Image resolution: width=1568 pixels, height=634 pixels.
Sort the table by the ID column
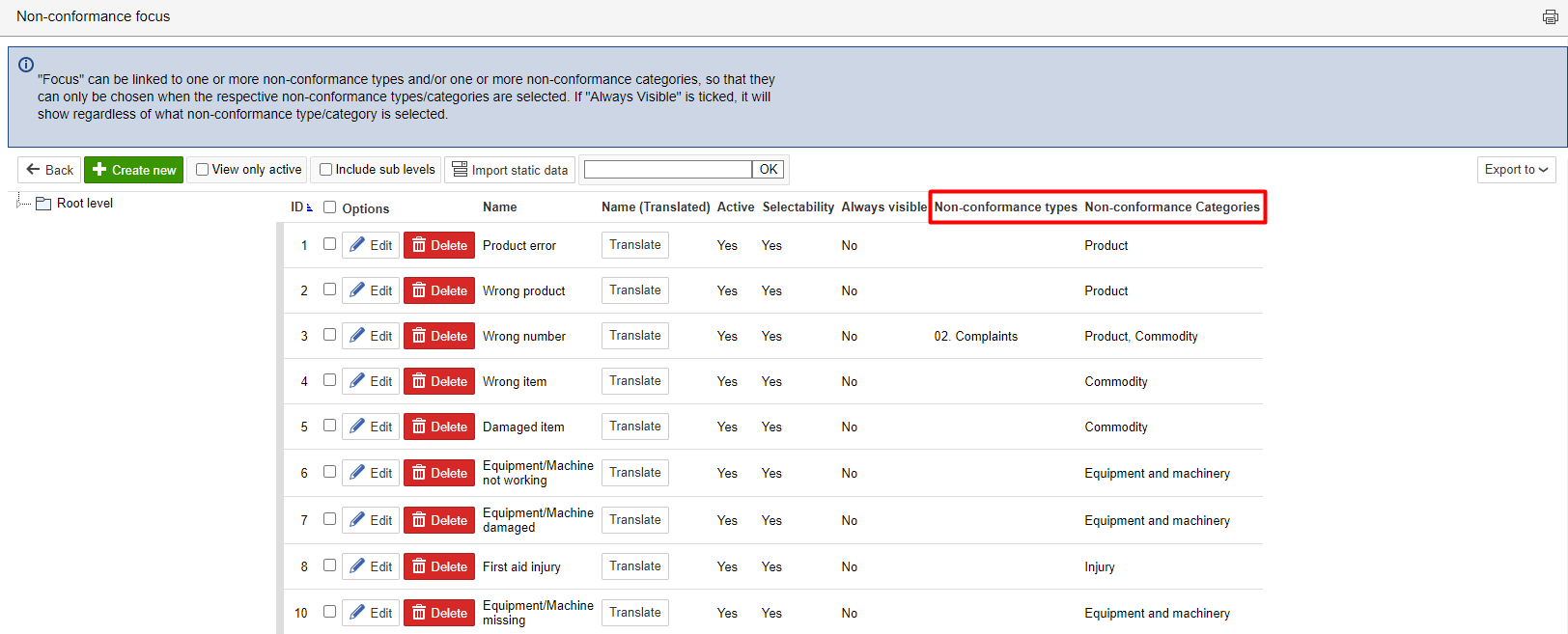pyautogui.click(x=299, y=207)
